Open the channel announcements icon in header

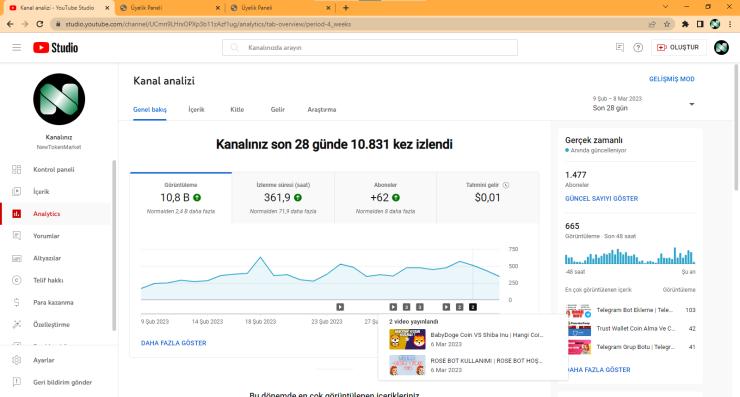pos(620,47)
